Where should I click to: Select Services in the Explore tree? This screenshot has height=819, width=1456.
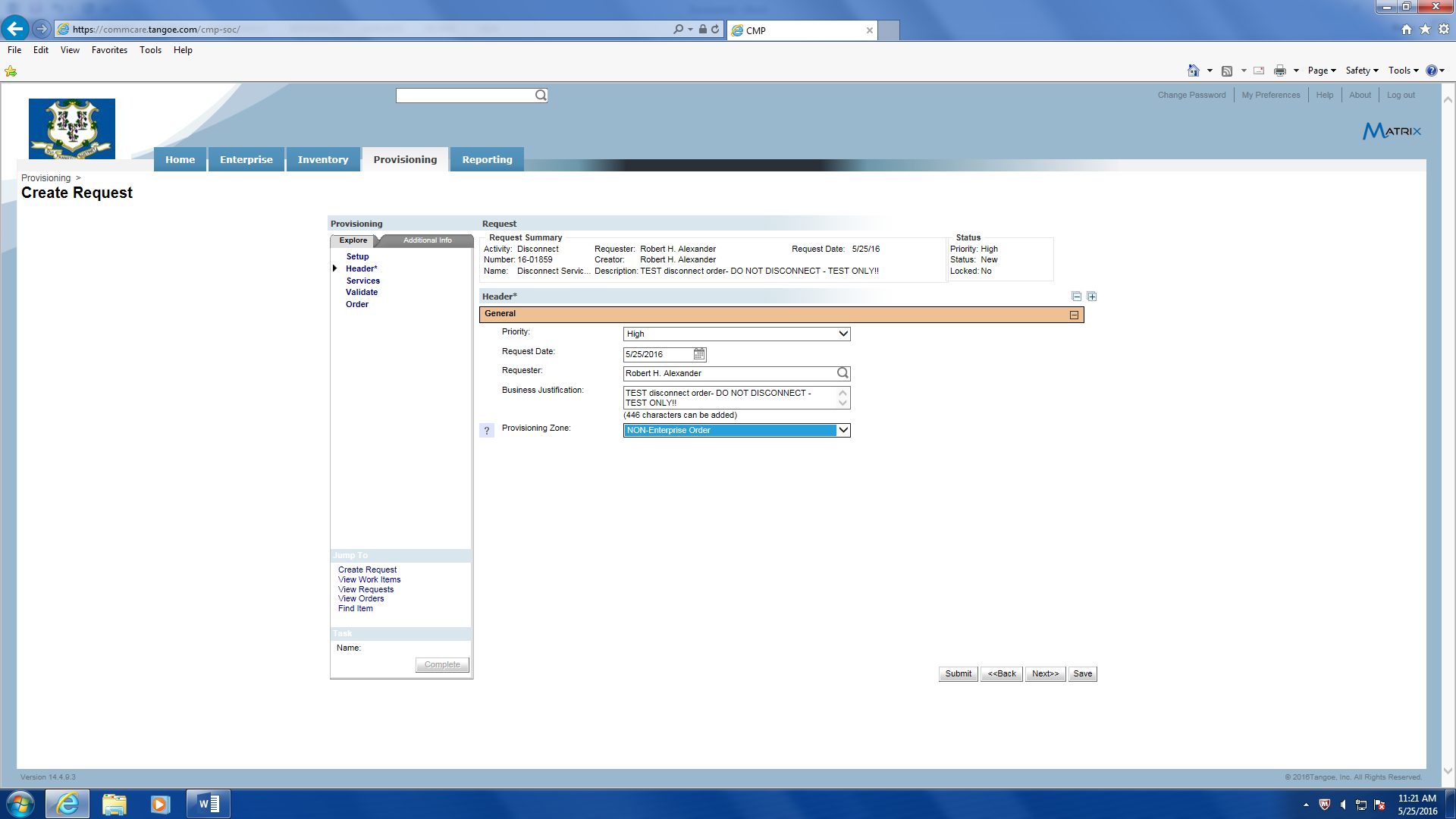point(363,281)
